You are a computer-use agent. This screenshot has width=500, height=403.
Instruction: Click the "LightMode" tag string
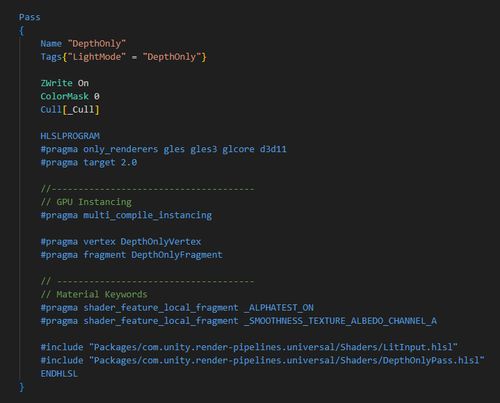(x=97, y=57)
